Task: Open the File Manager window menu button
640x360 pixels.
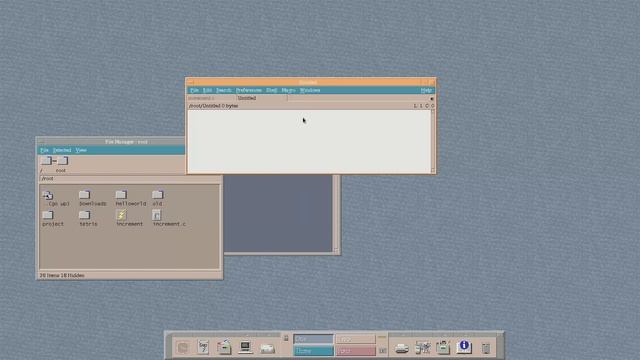Action: (x=41, y=142)
